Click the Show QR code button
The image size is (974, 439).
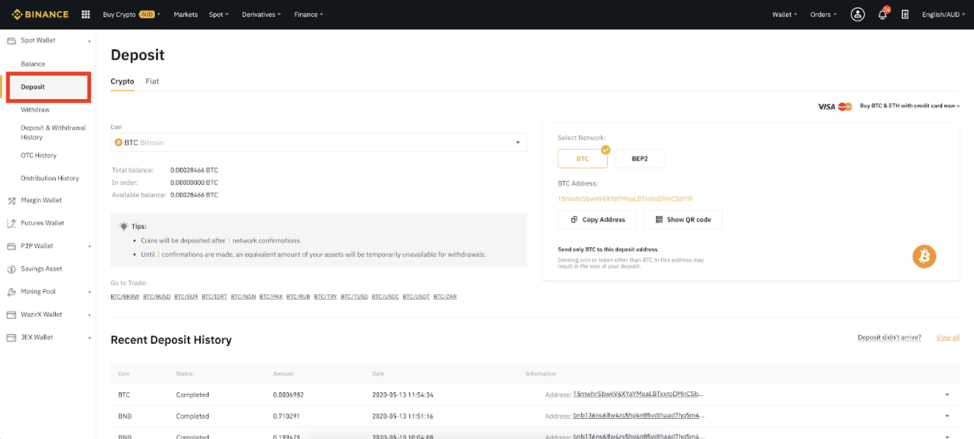pos(683,220)
